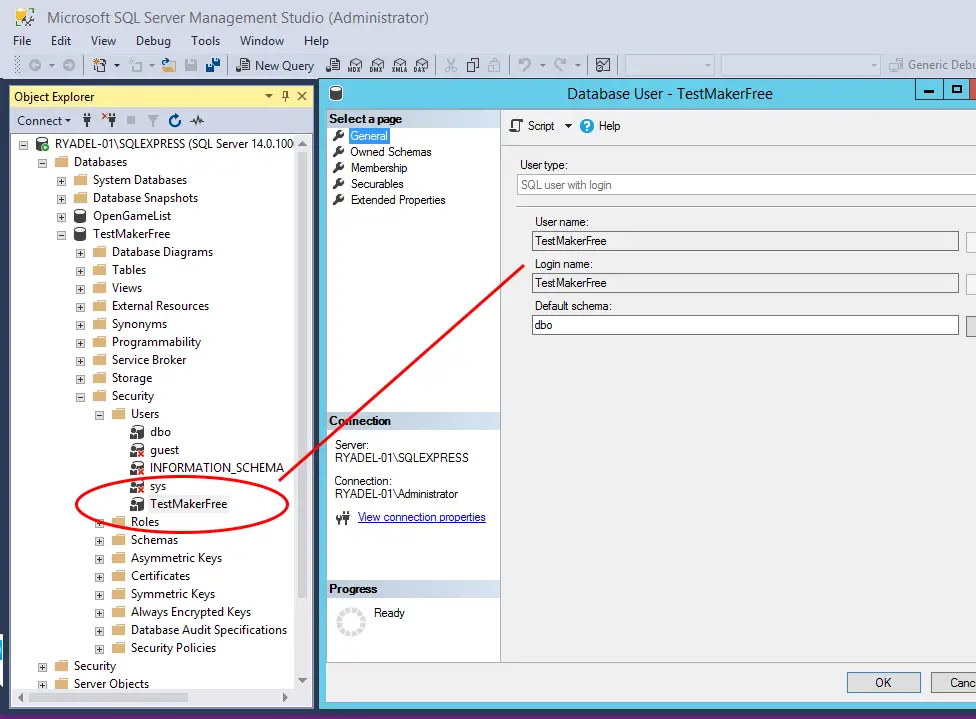Select the New MDX Query icon
This screenshot has width=976, height=719.
(x=356, y=65)
